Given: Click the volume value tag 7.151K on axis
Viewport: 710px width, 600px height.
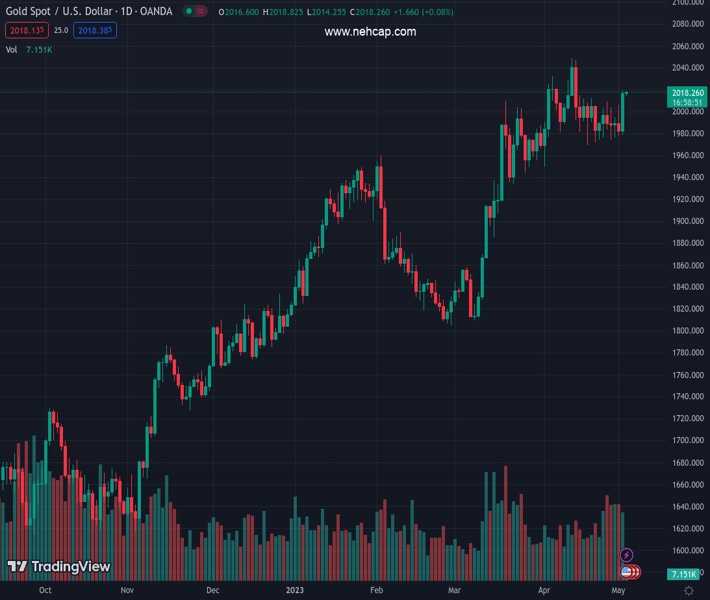Looking at the screenshot, I should [684, 574].
